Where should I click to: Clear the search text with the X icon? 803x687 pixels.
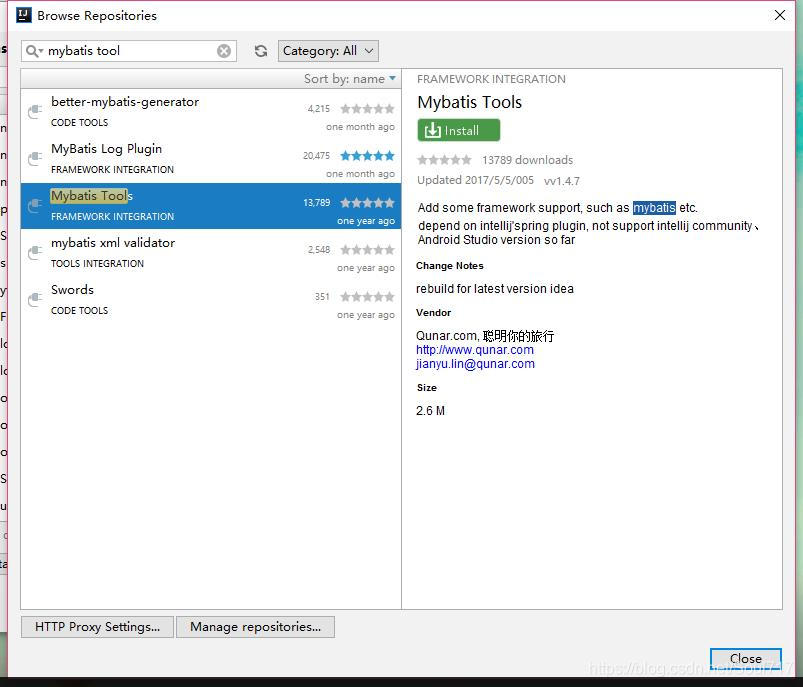tap(224, 51)
